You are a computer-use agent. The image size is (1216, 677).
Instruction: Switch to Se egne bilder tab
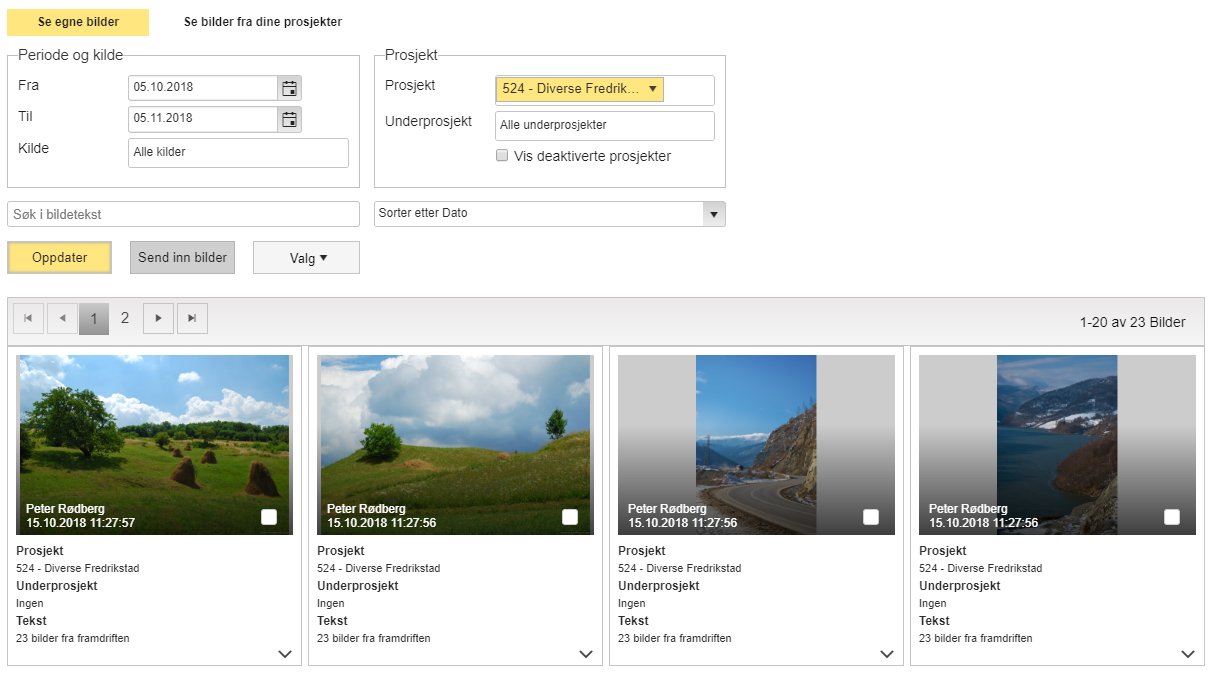click(x=78, y=22)
